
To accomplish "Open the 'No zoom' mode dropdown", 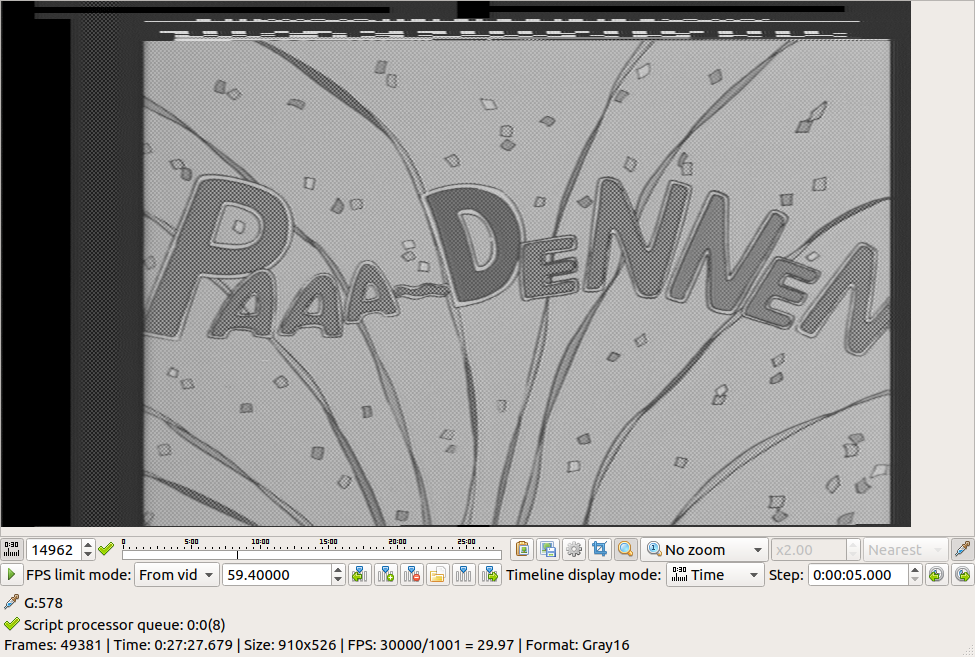I will (703, 549).
